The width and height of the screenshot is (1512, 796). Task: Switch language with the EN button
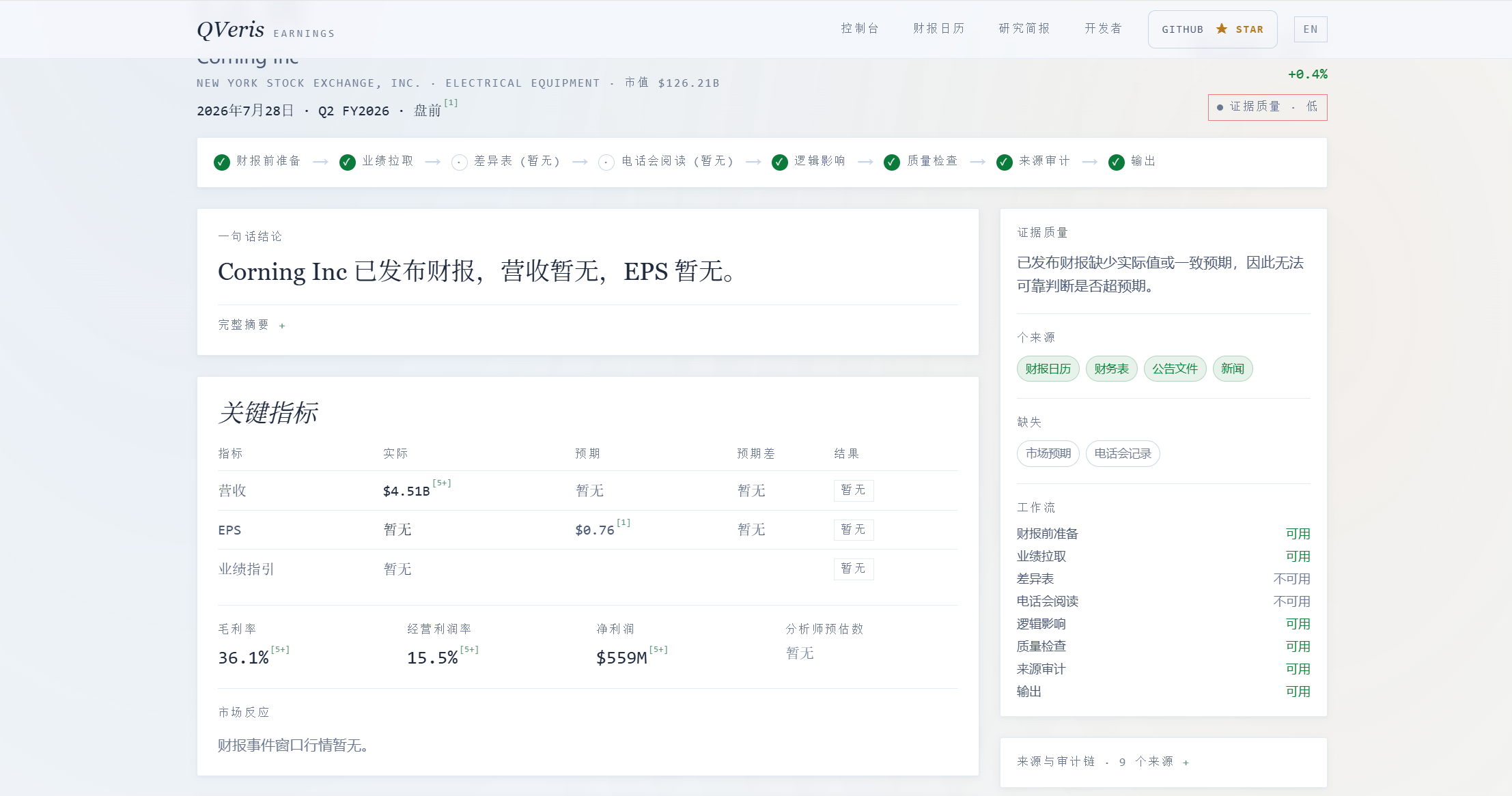point(1311,29)
